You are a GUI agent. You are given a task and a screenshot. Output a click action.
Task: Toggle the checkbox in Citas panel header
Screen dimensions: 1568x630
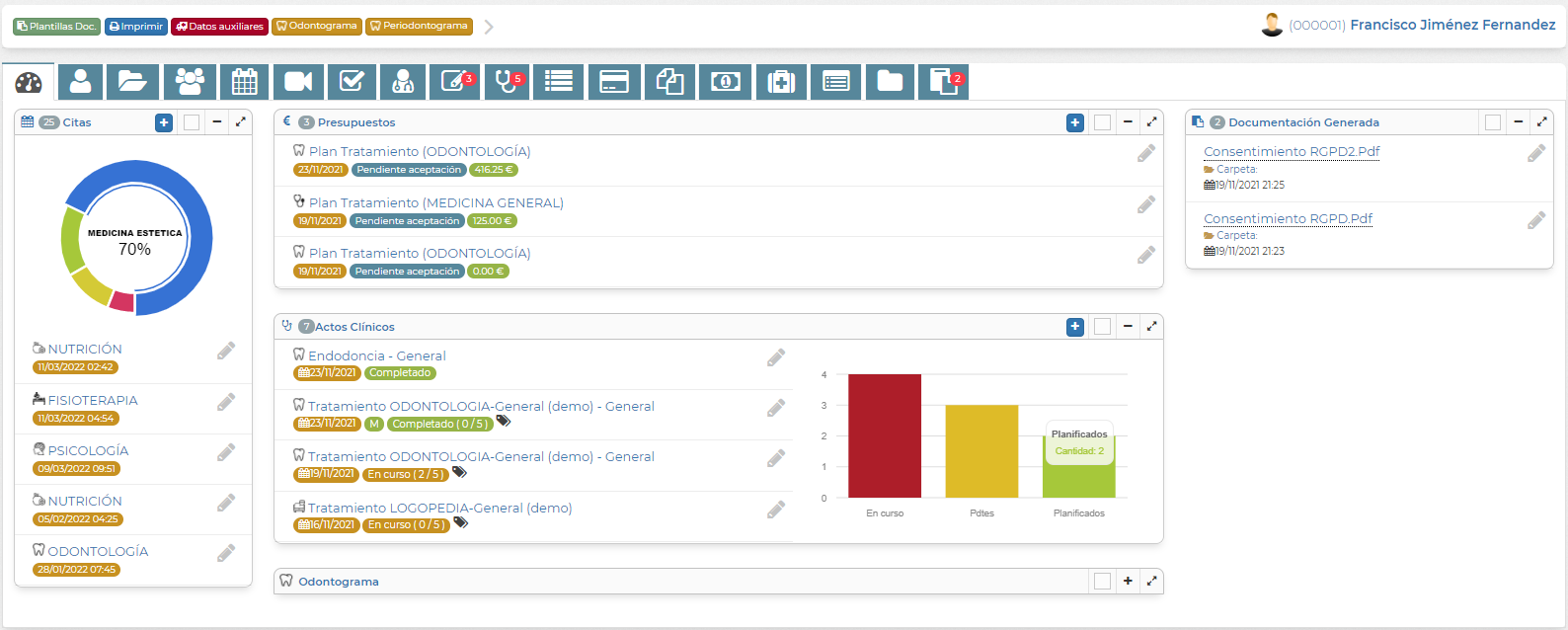pos(192,122)
